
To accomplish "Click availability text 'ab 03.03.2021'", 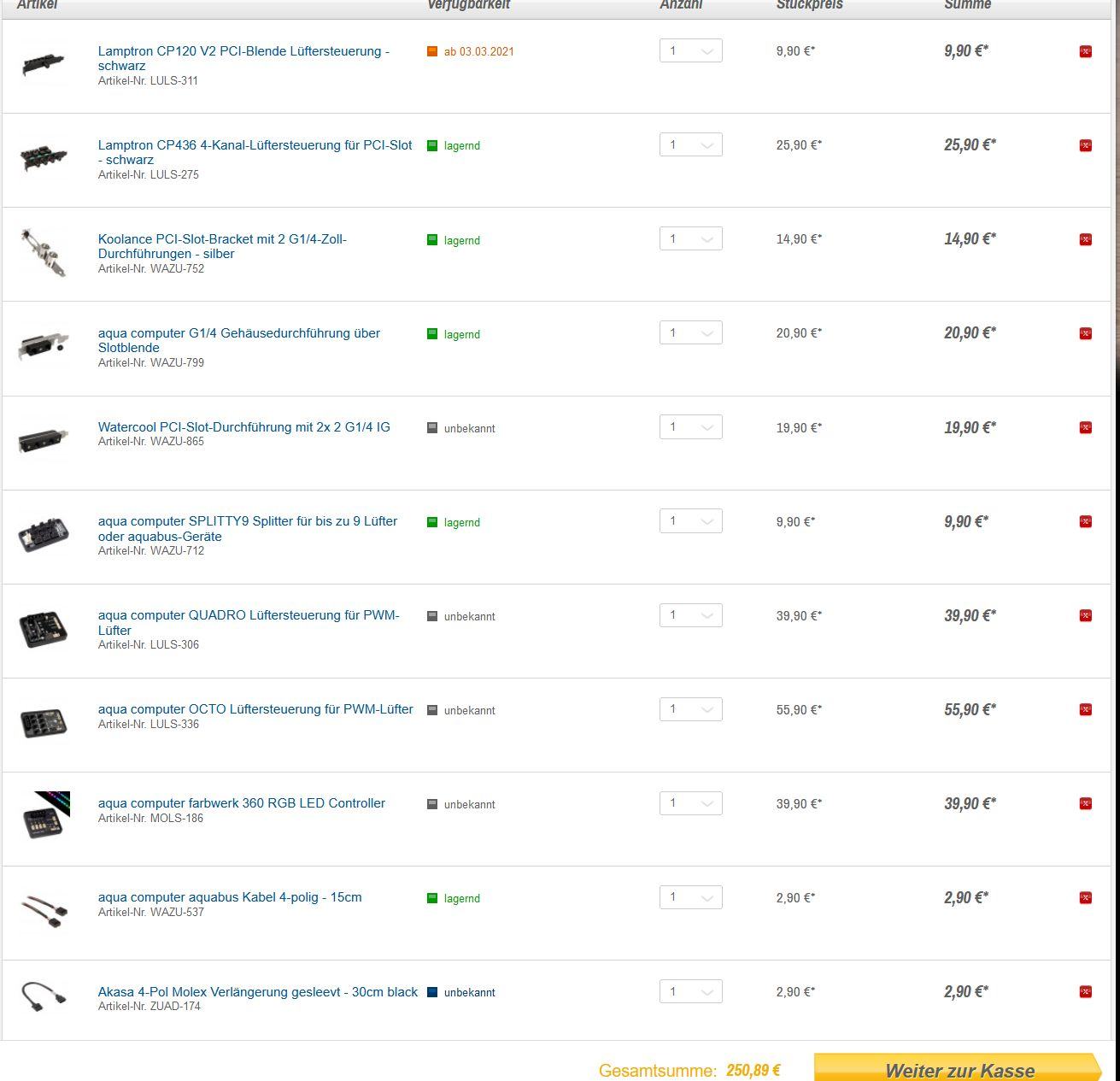I will tap(479, 51).
